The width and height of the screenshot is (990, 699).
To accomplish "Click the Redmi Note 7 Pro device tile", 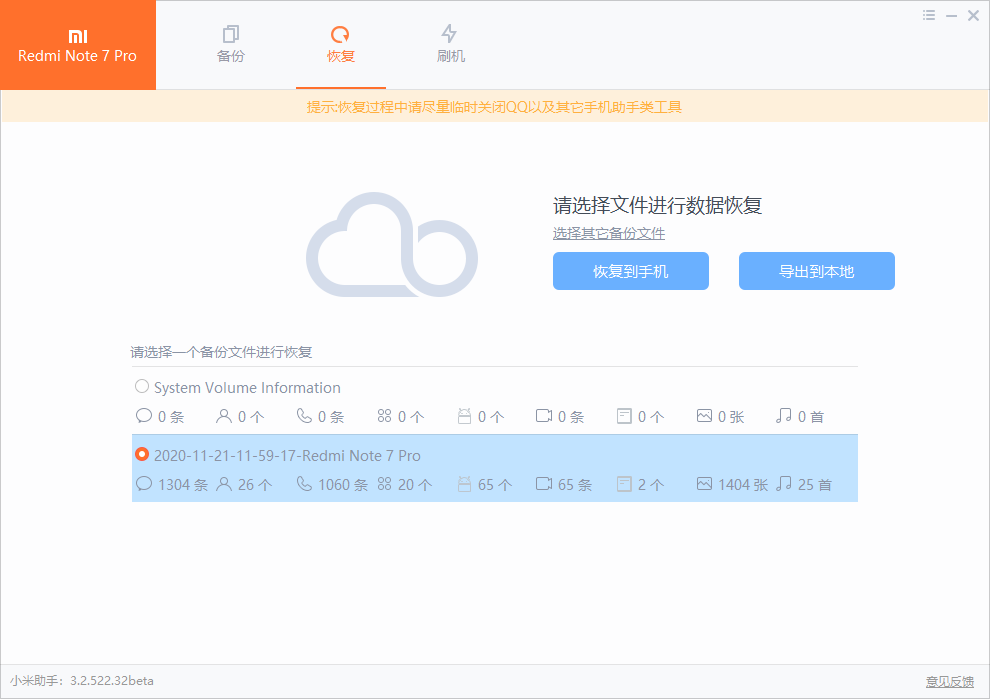I will 78,45.
